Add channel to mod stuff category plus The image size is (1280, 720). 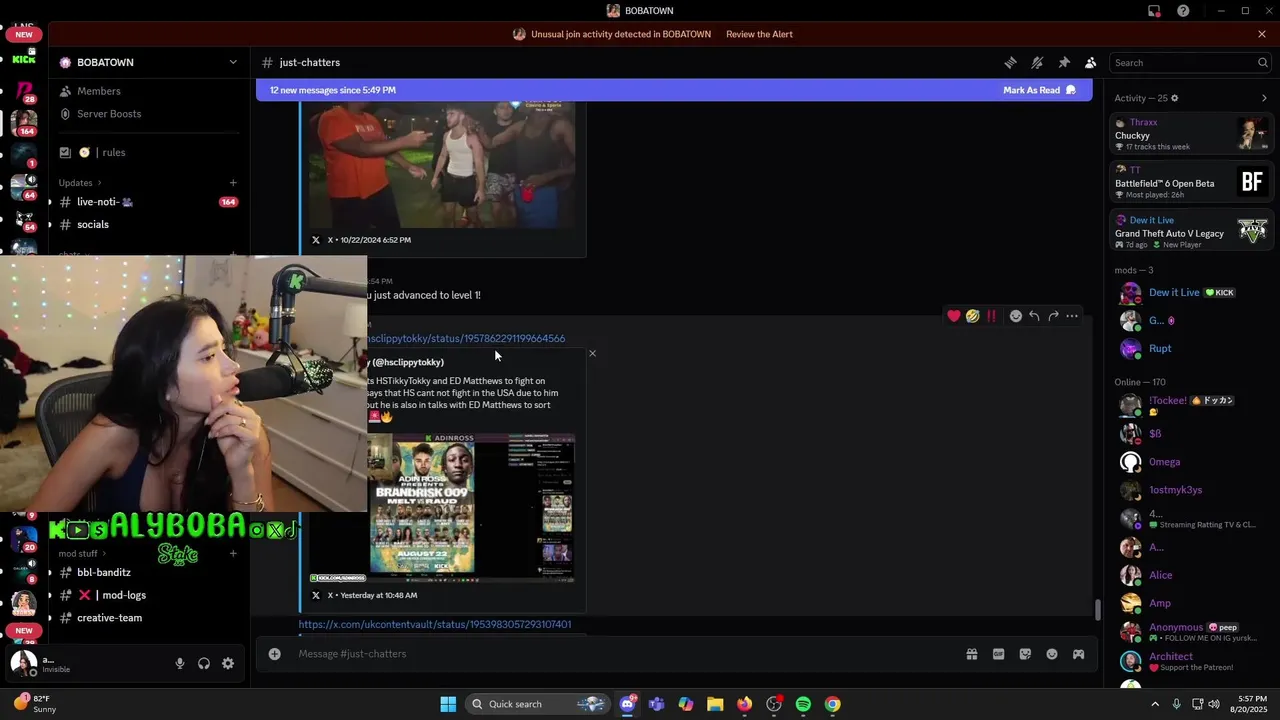pyautogui.click(x=233, y=553)
